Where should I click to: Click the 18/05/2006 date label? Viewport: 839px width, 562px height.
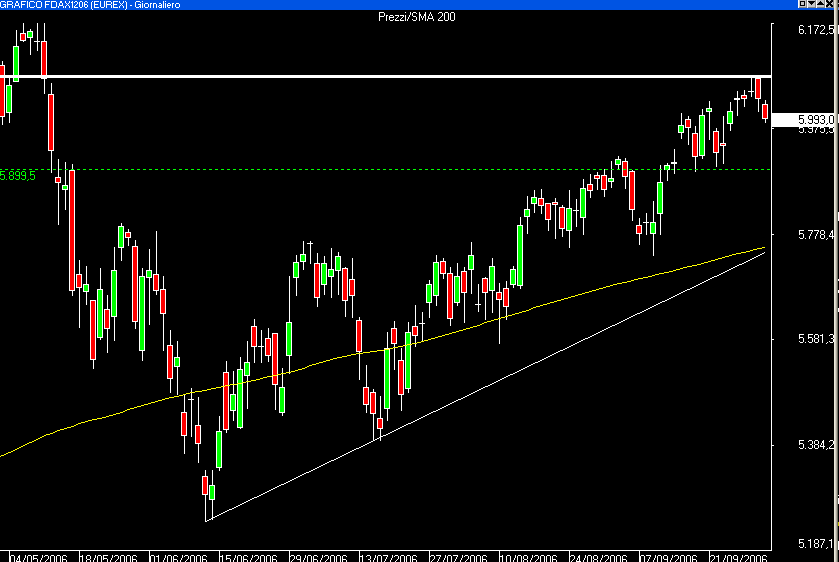click(x=109, y=557)
